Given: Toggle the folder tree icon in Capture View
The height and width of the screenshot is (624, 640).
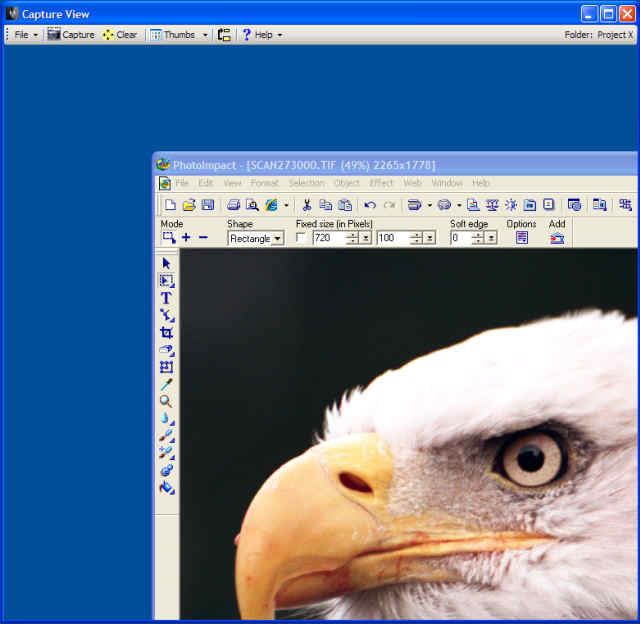Looking at the screenshot, I should (224, 35).
